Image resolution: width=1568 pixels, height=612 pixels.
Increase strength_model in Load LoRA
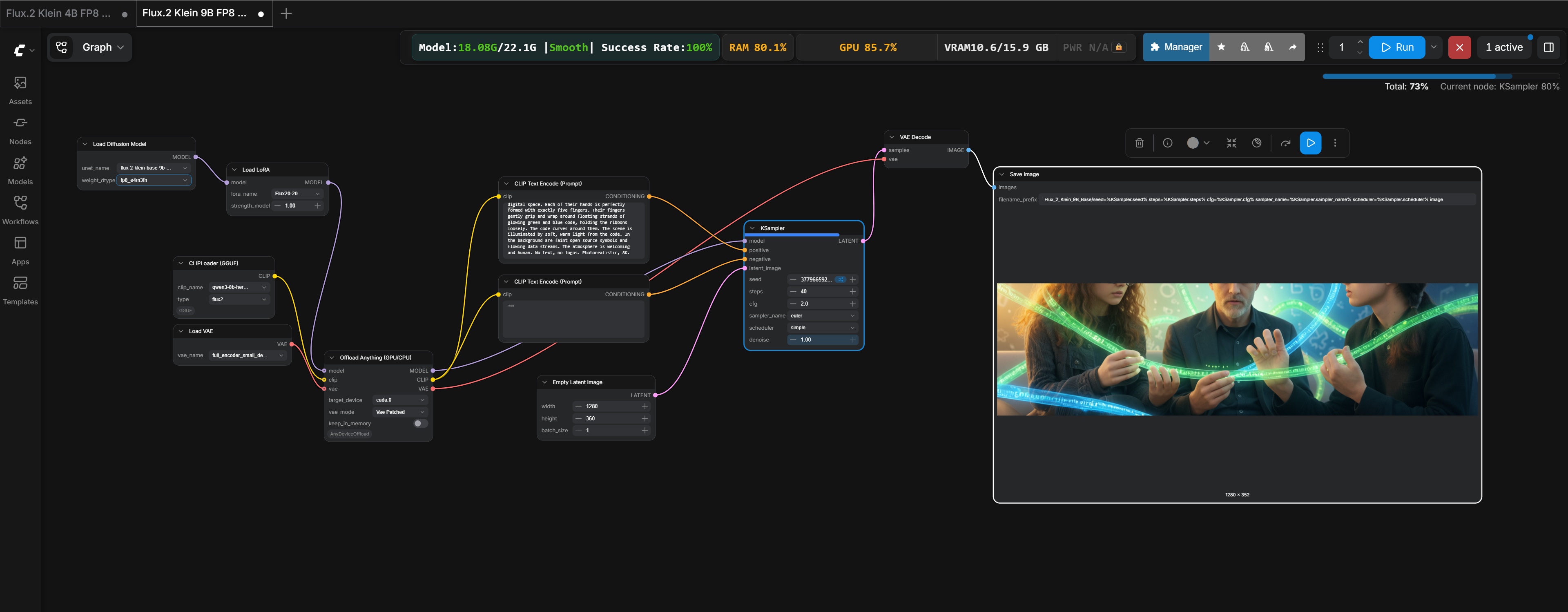317,206
